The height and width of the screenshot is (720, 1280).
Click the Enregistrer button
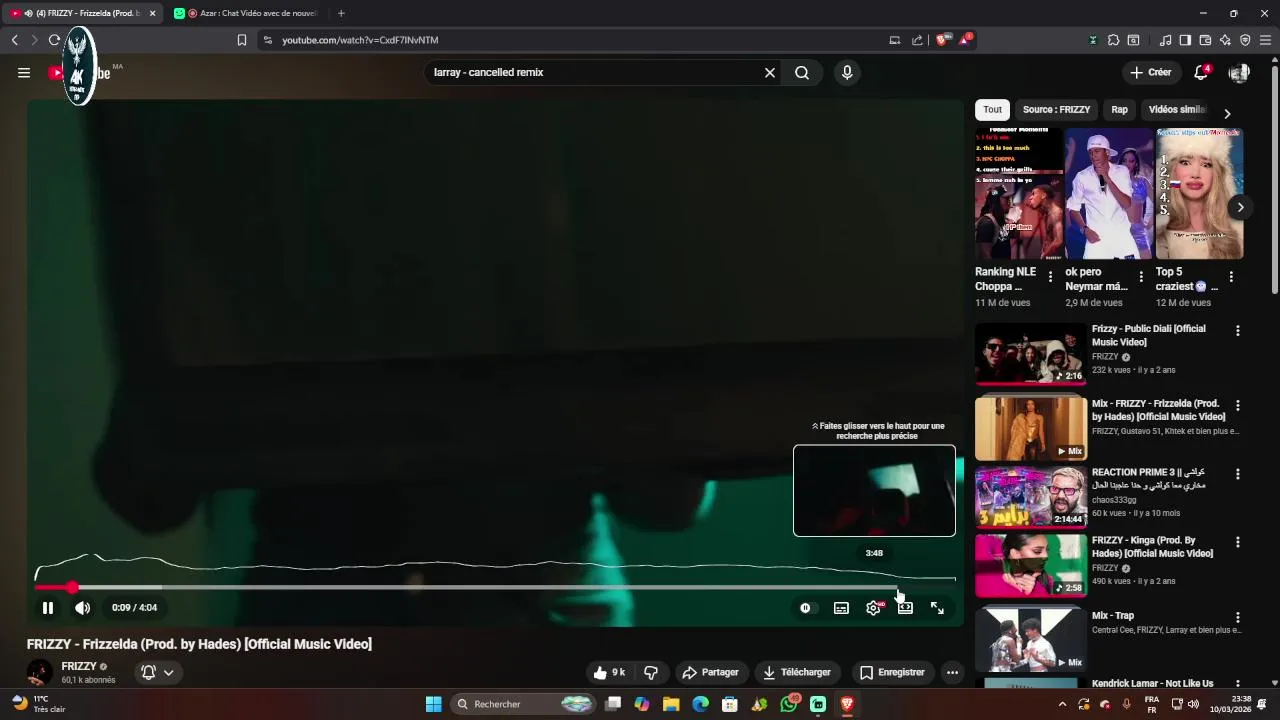coord(892,673)
